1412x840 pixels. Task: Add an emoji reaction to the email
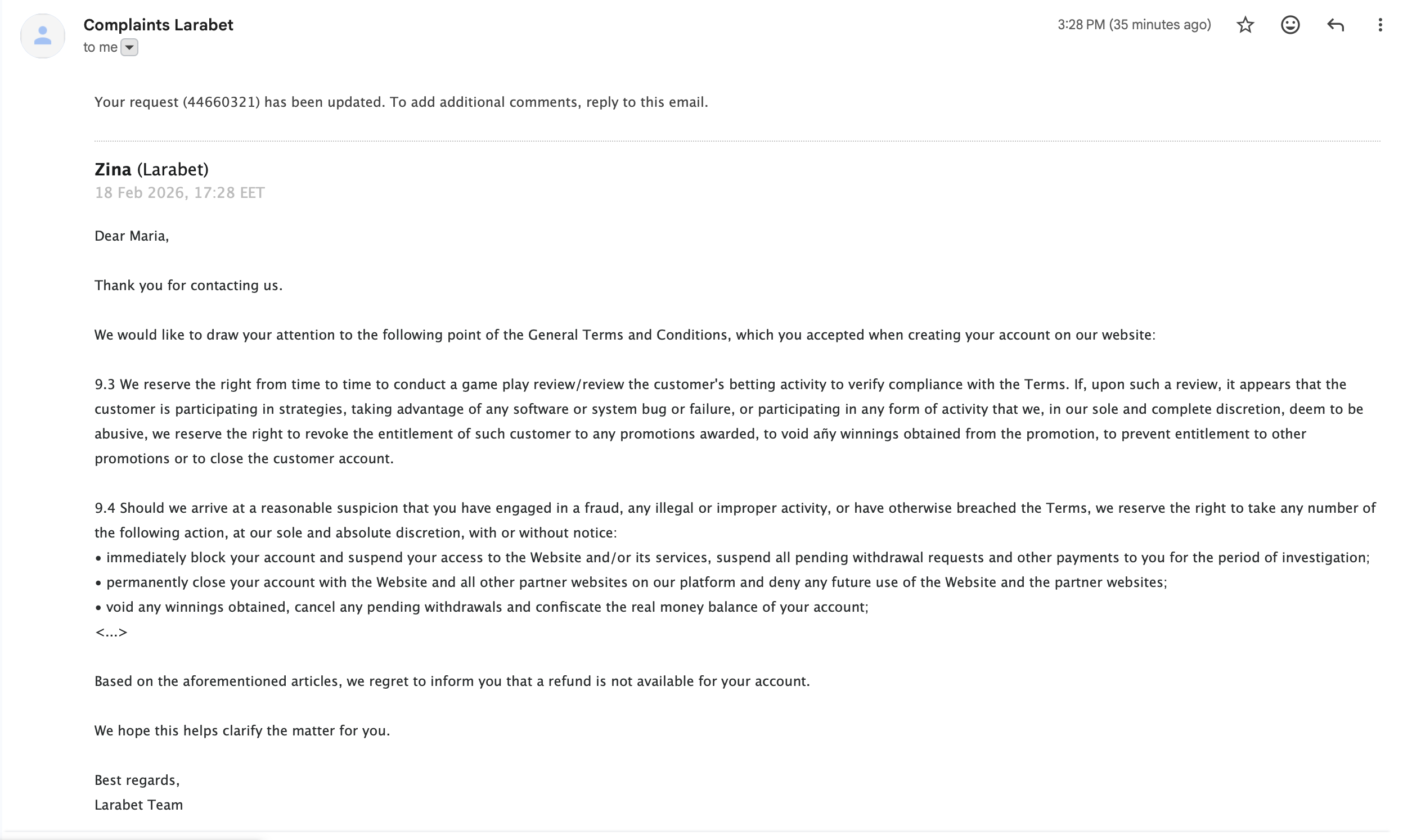click(1290, 25)
